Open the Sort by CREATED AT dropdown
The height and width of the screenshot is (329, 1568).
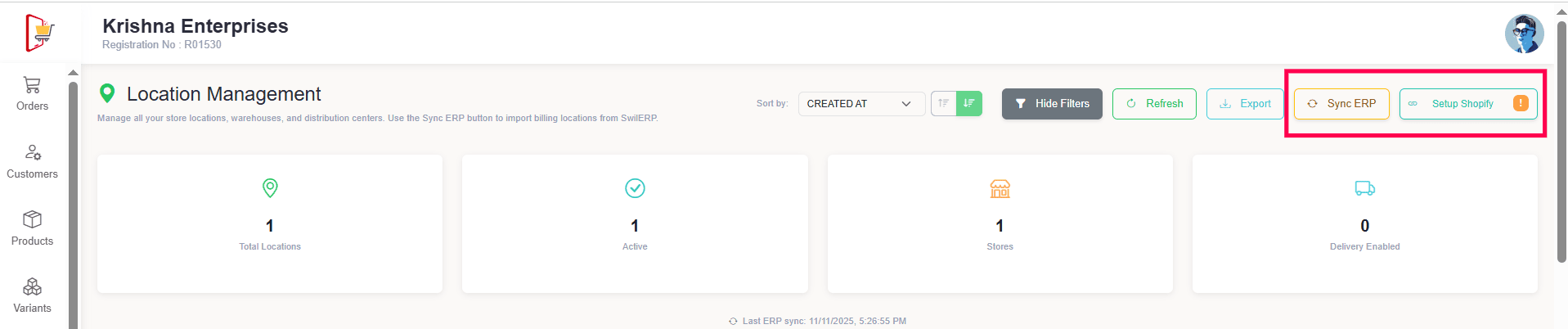(x=860, y=104)
